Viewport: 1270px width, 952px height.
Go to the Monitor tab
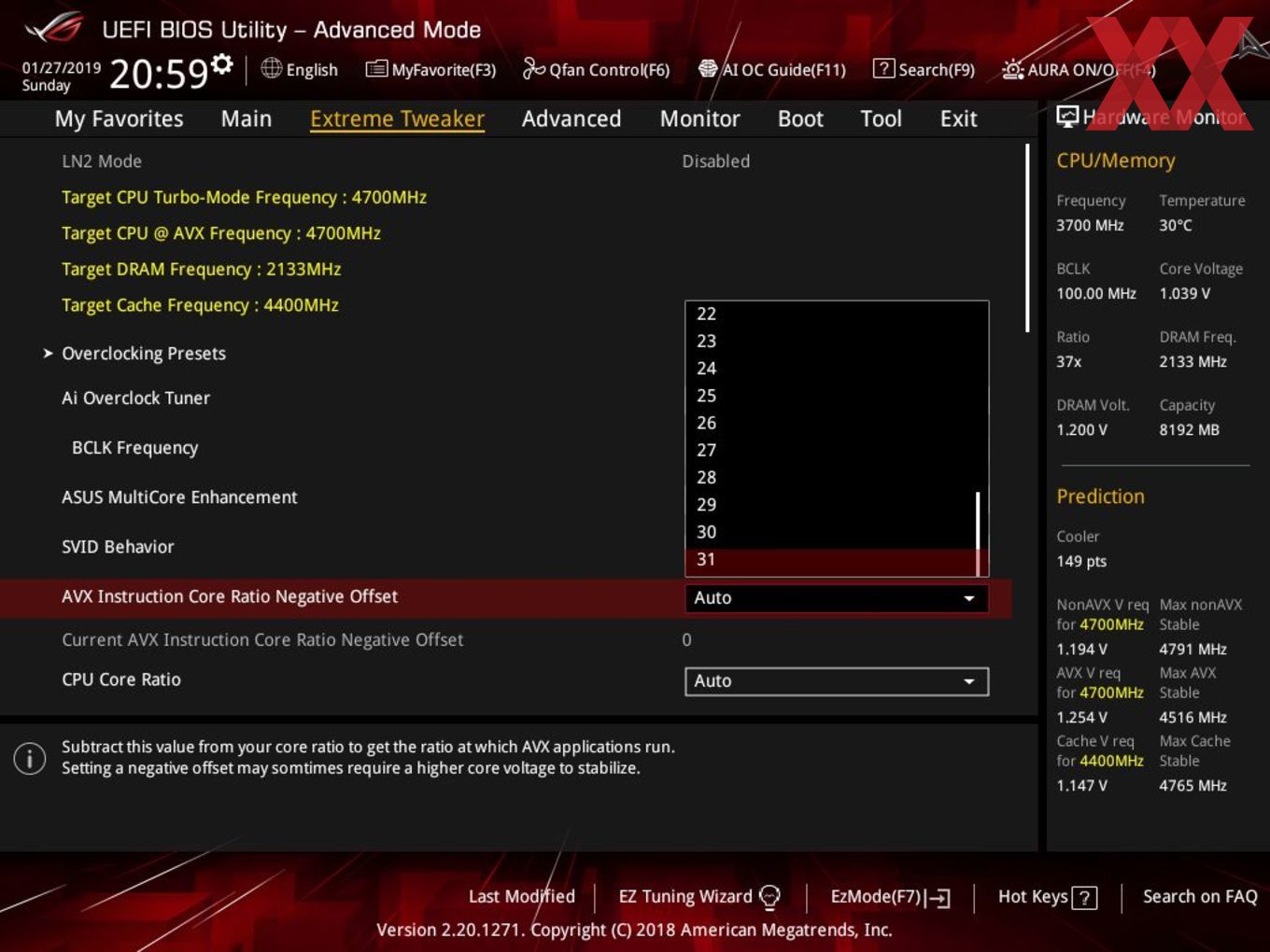[x=700, y=119]
